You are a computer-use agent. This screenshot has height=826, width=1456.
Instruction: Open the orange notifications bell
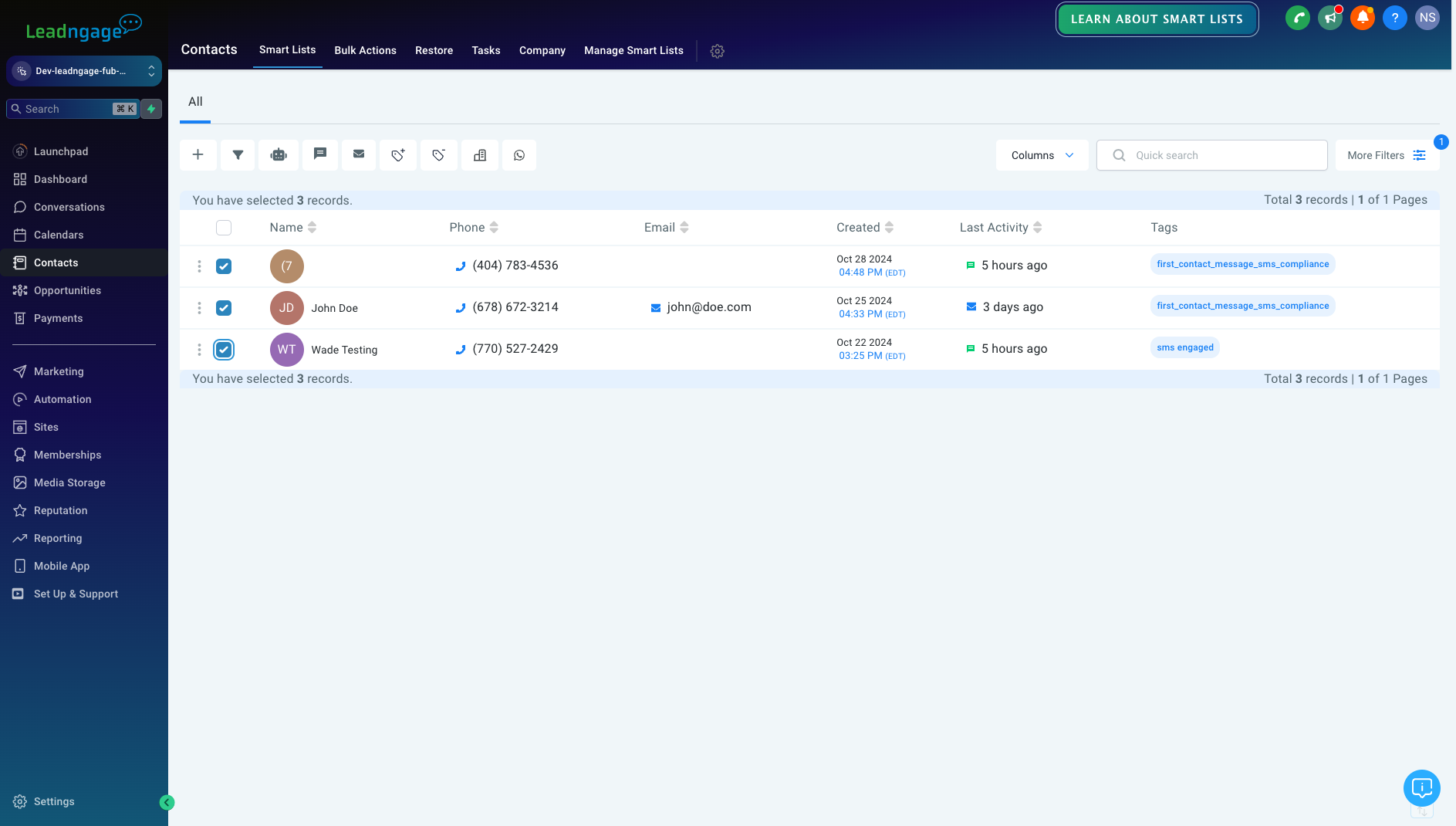click(x=1363, y=18)
